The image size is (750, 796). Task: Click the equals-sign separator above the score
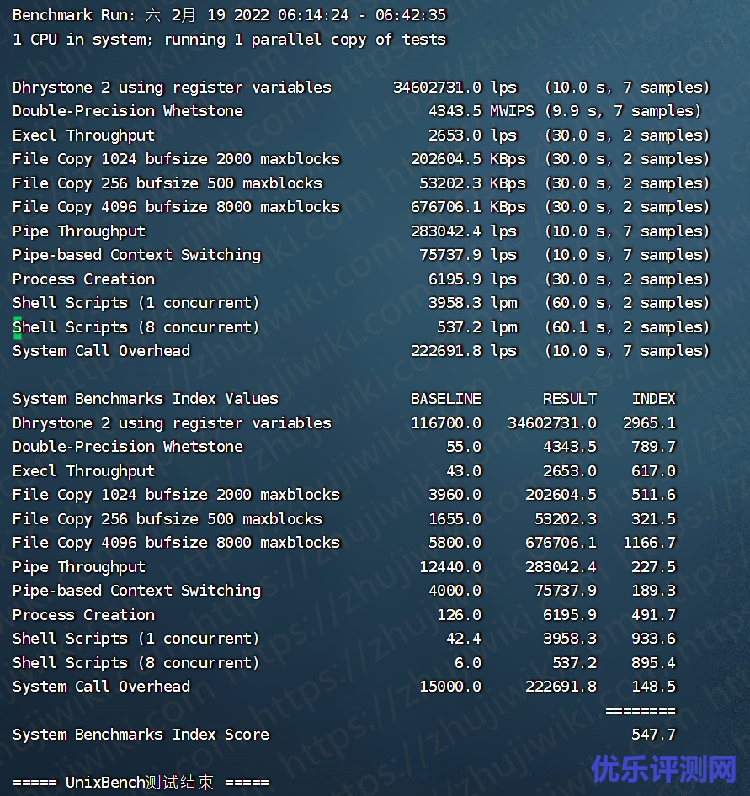(640, 711)
